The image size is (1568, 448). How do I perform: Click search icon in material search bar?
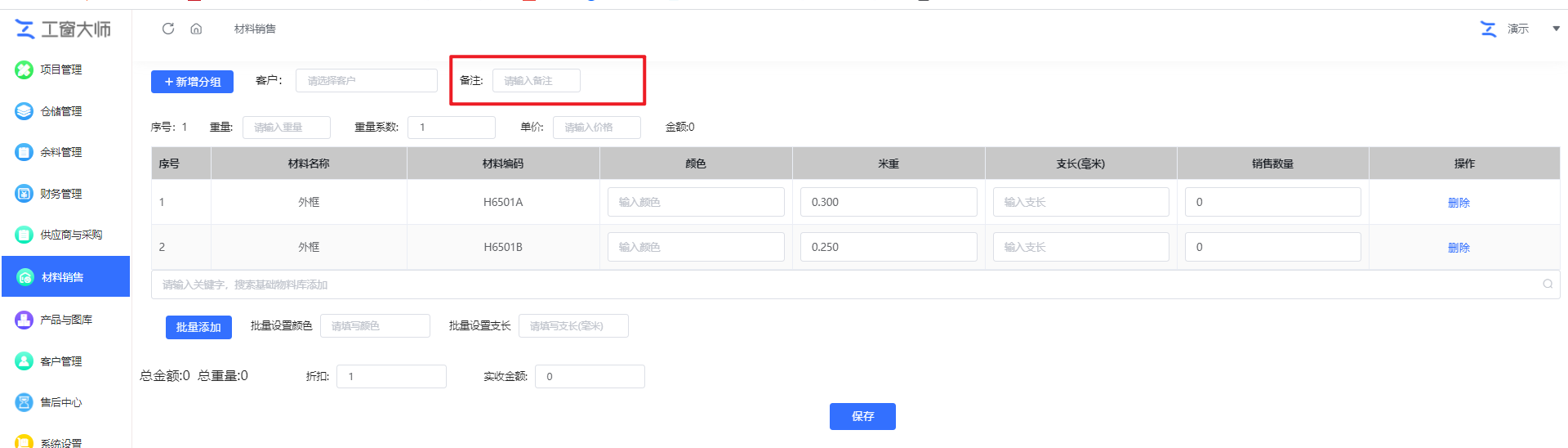pyautogui.click(x=1548, y=284)
